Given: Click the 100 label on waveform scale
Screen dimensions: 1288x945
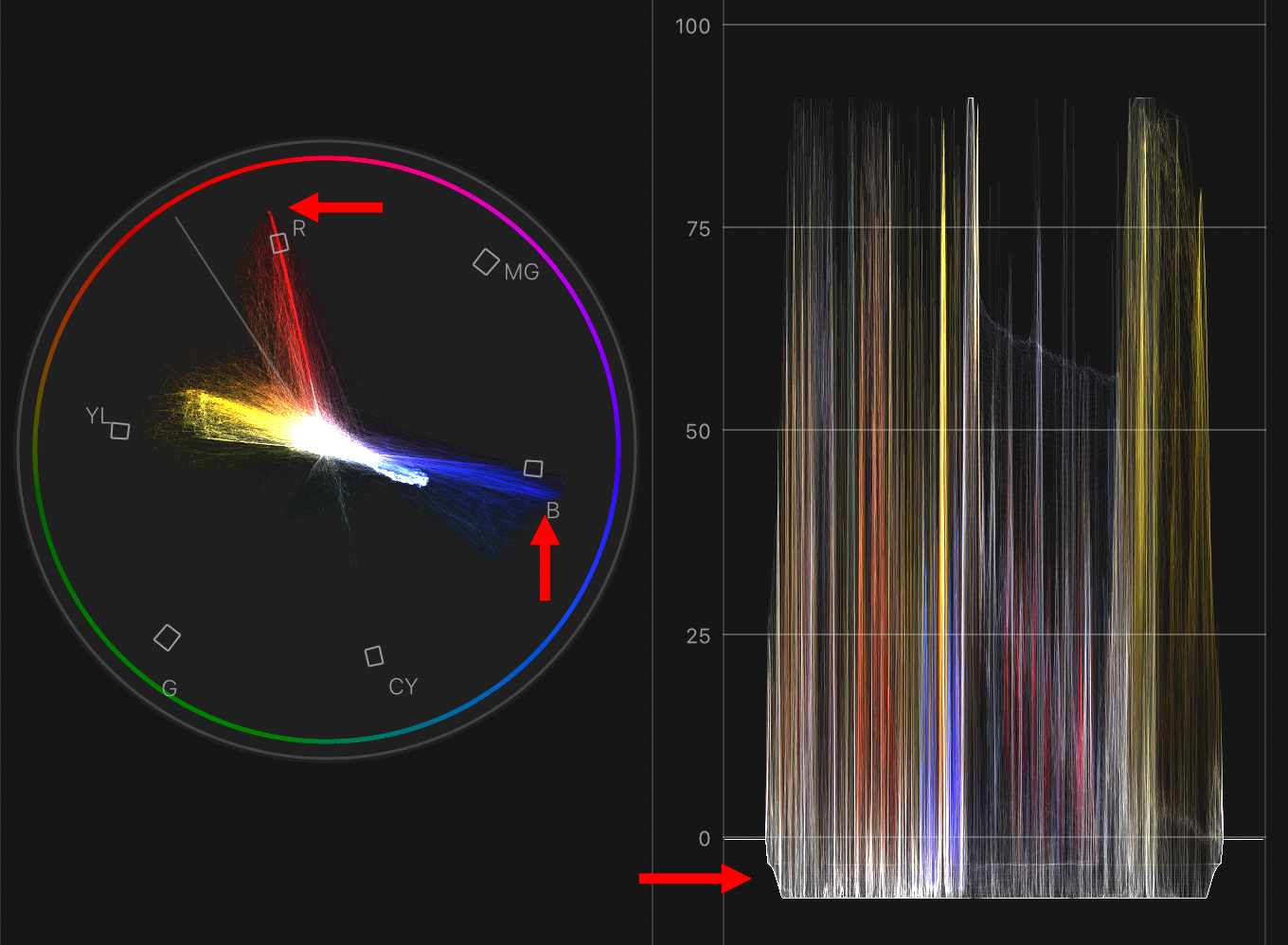Looking at the screenshot, I should [692, 26].
